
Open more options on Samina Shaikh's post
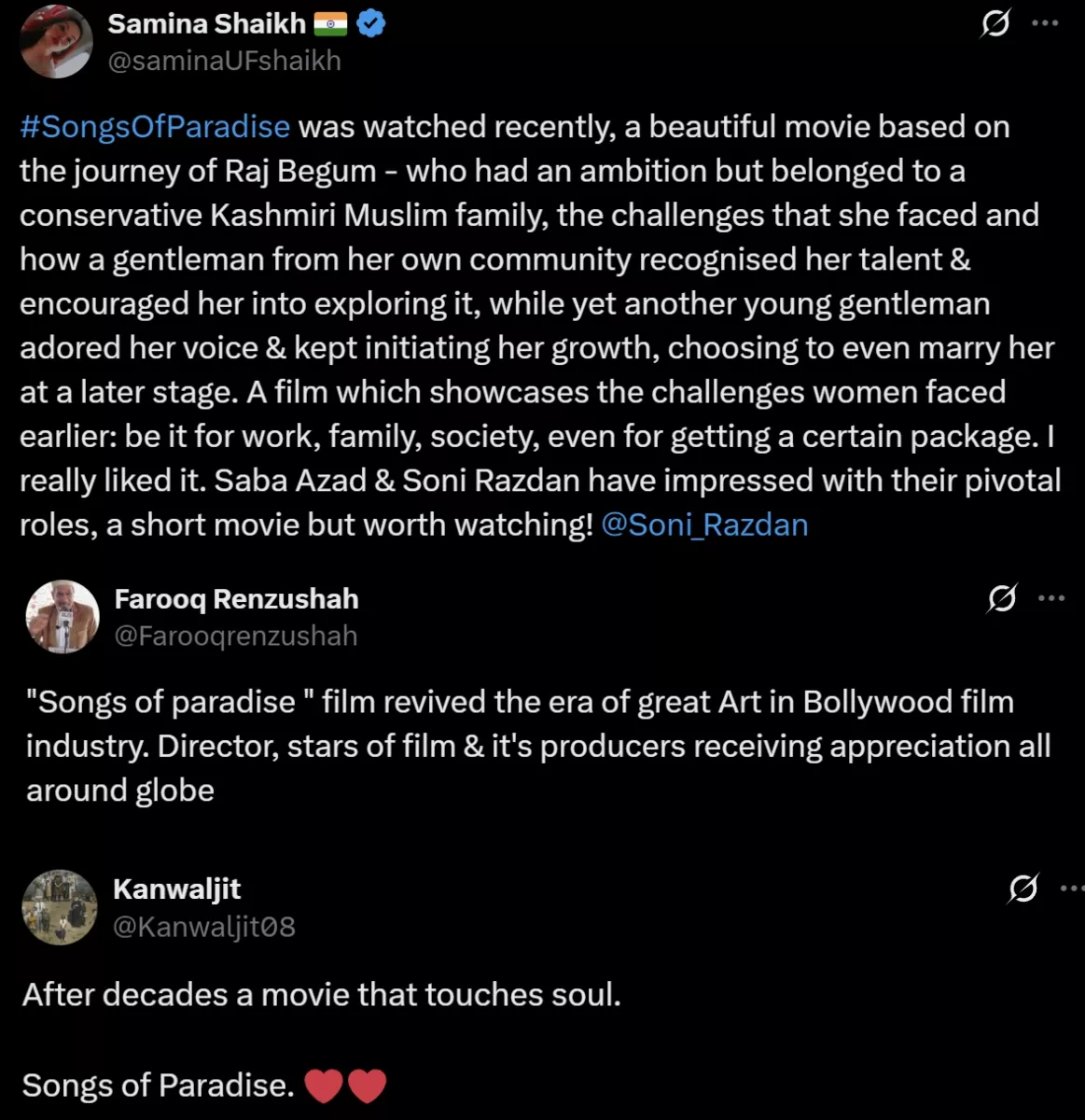(1045, 23)
